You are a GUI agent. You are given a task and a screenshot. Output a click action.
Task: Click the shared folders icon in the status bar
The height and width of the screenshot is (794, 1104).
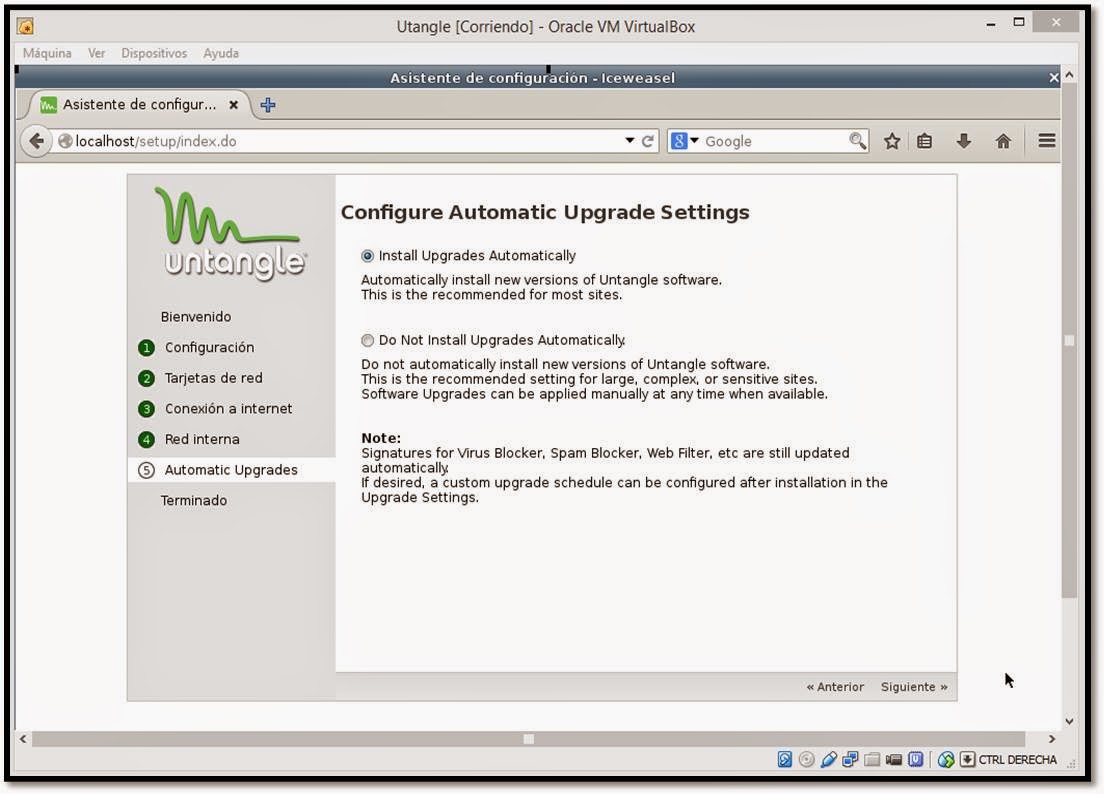[x=872, y=760]
